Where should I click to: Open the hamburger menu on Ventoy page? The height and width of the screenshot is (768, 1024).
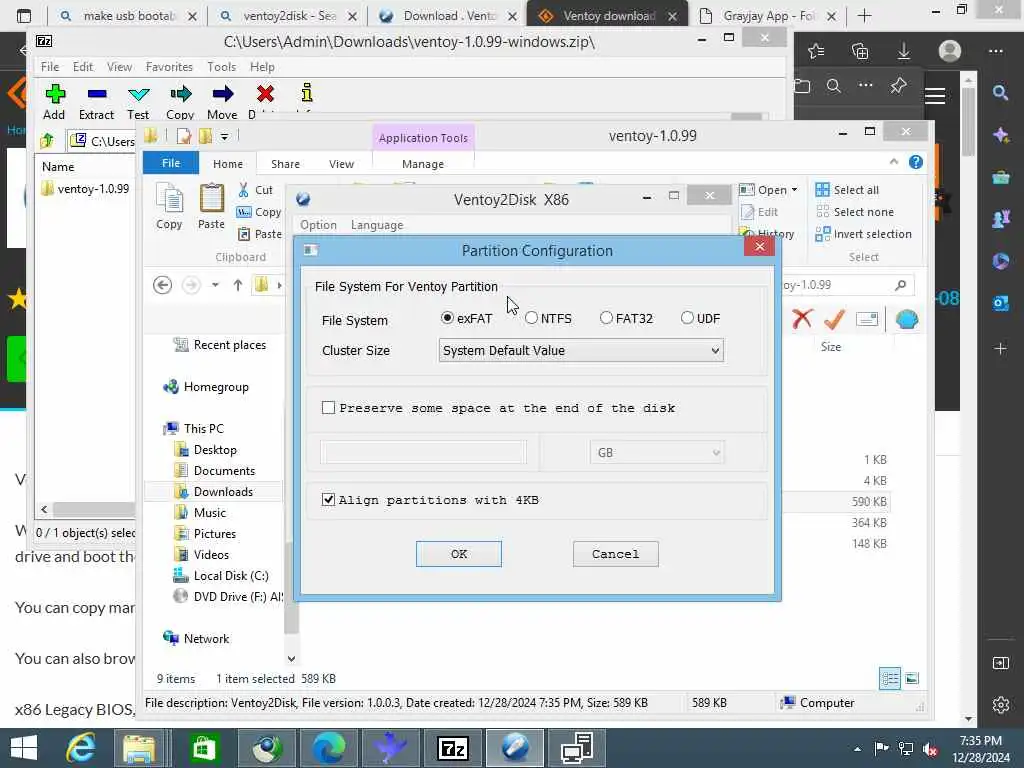pos(935,96)
